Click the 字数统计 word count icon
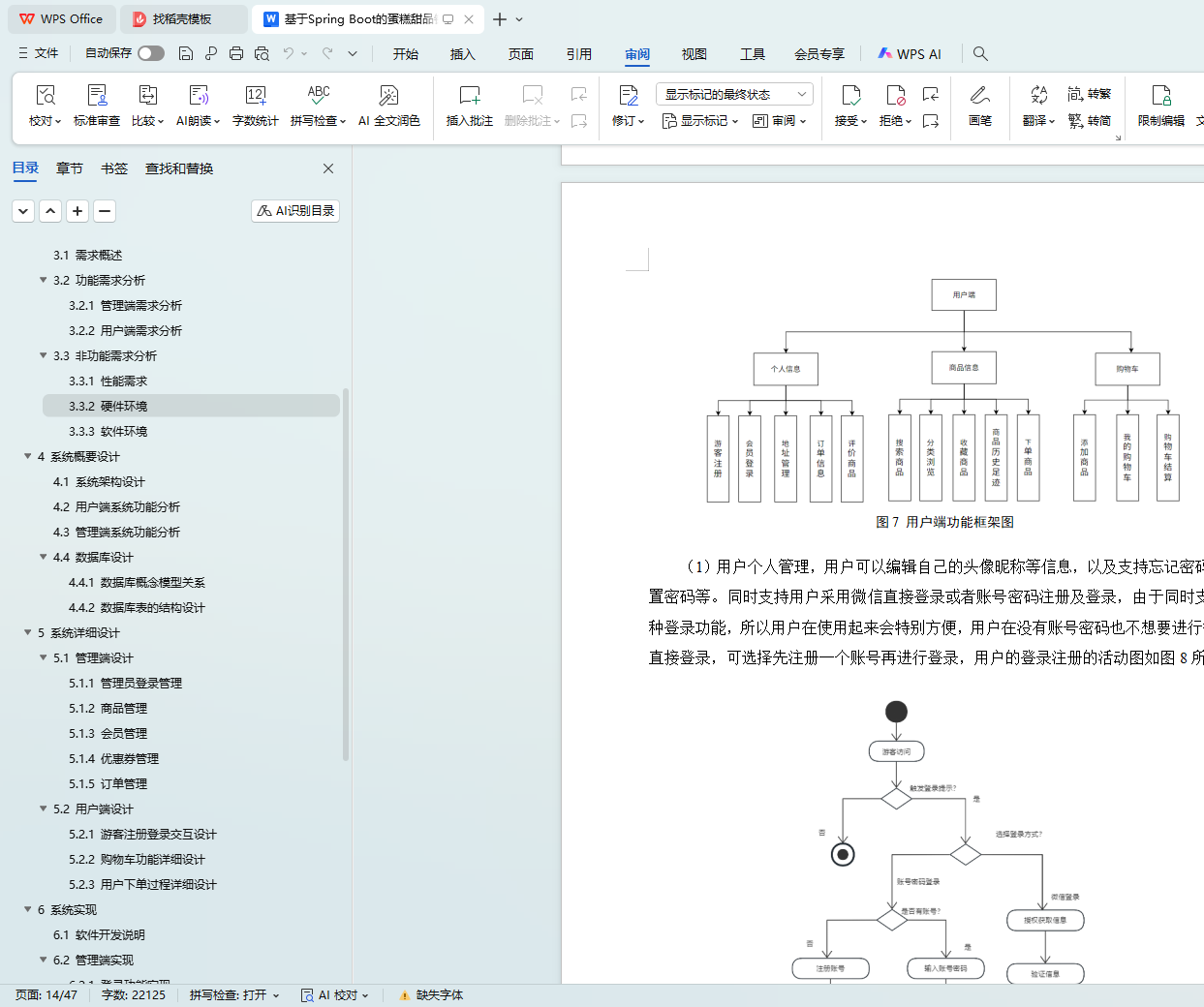The image size is (1204, 1007). (x=255, y=96)
